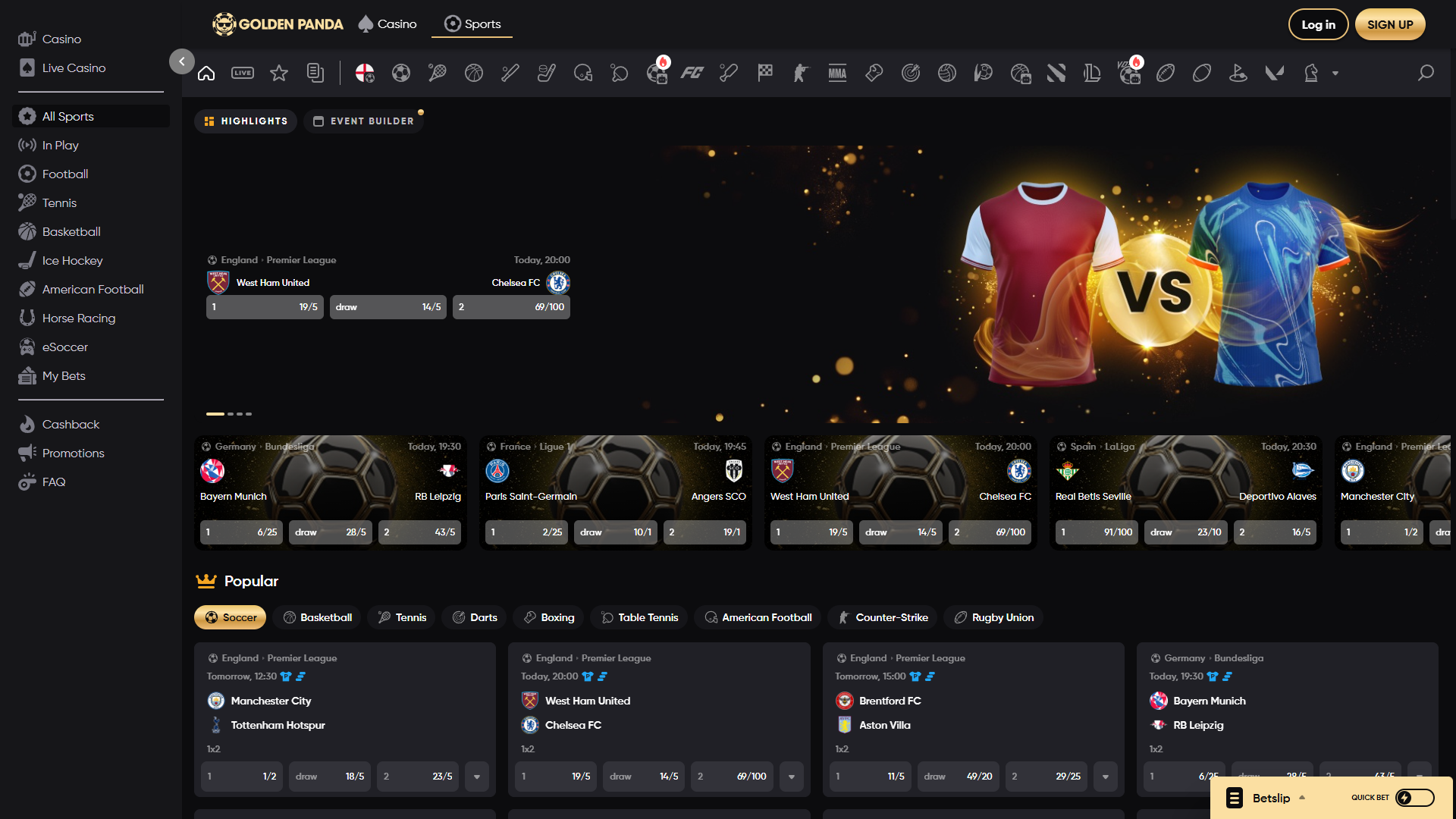Screen dimensions: 1456x819
Task: Switch to the Event Builder tab
Action: click(364, 121)
